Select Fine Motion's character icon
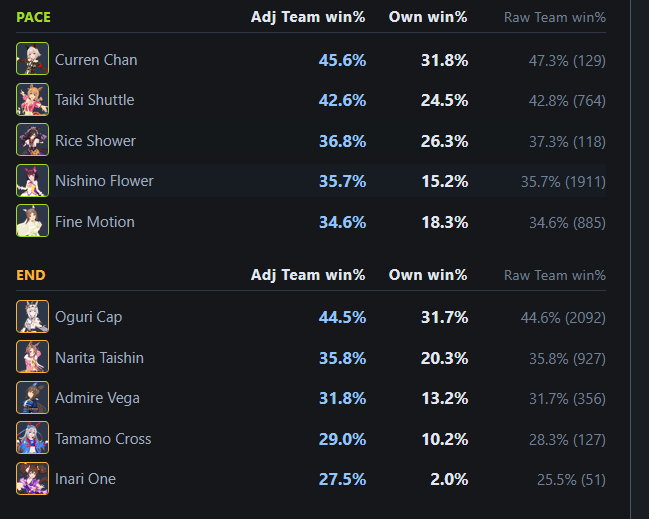 coord(32,221)
